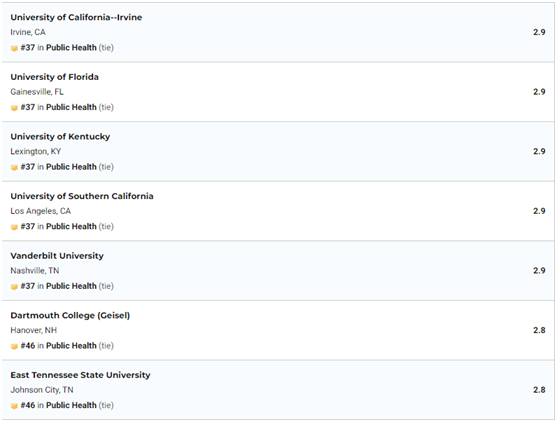Click the badge icon under University of Kentucky
557x422 pixels.
point(14,168)
